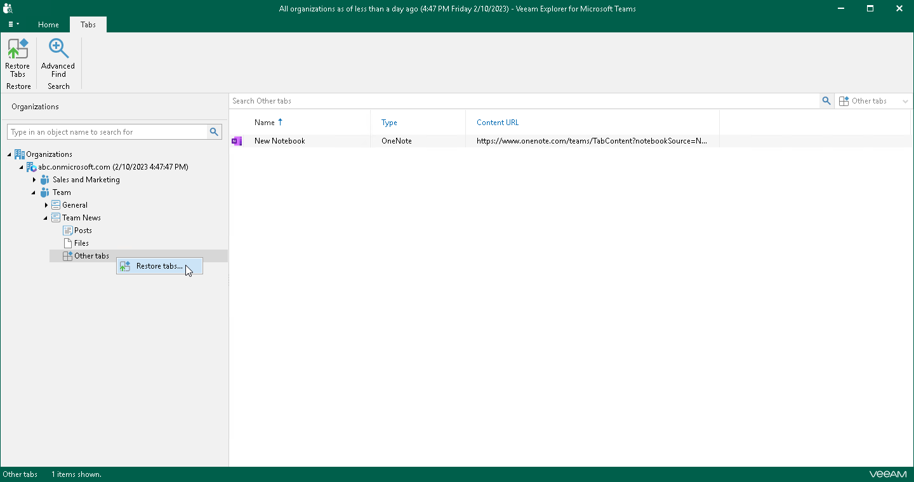914x482 pixels.
Task: Click the Posts icon in tree
Action: coord(68,231)
